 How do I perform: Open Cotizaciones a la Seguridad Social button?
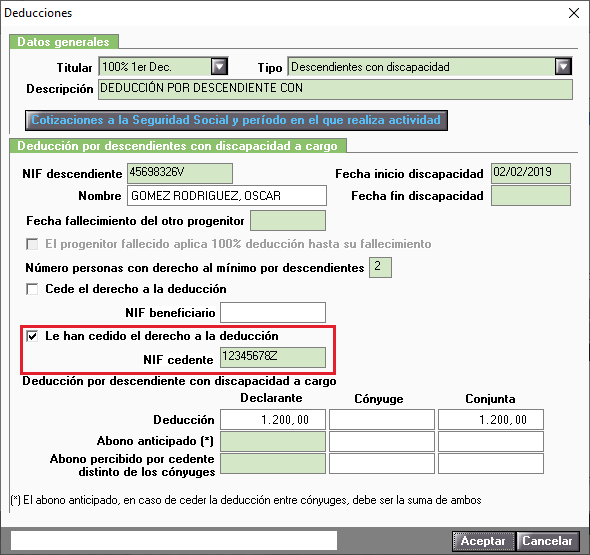[236, 120]
